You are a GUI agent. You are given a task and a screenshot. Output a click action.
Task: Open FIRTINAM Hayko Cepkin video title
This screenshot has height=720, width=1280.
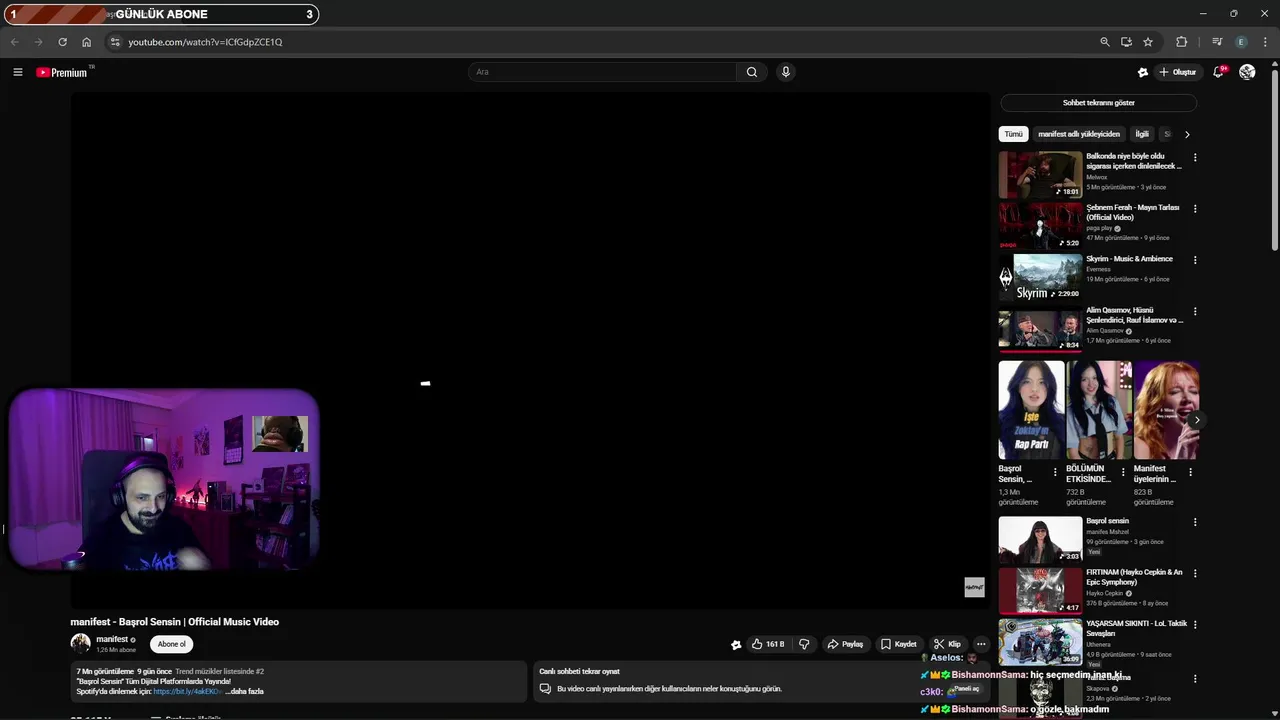pos(1134,577)
